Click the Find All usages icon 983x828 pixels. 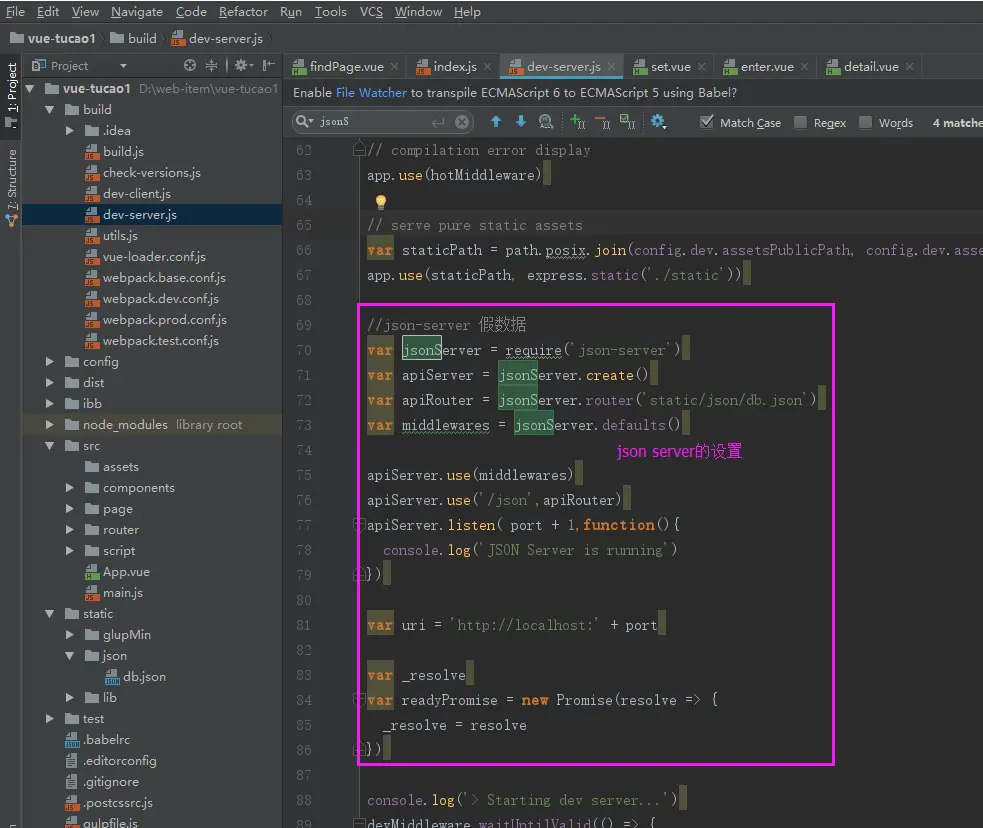[546, 122]
